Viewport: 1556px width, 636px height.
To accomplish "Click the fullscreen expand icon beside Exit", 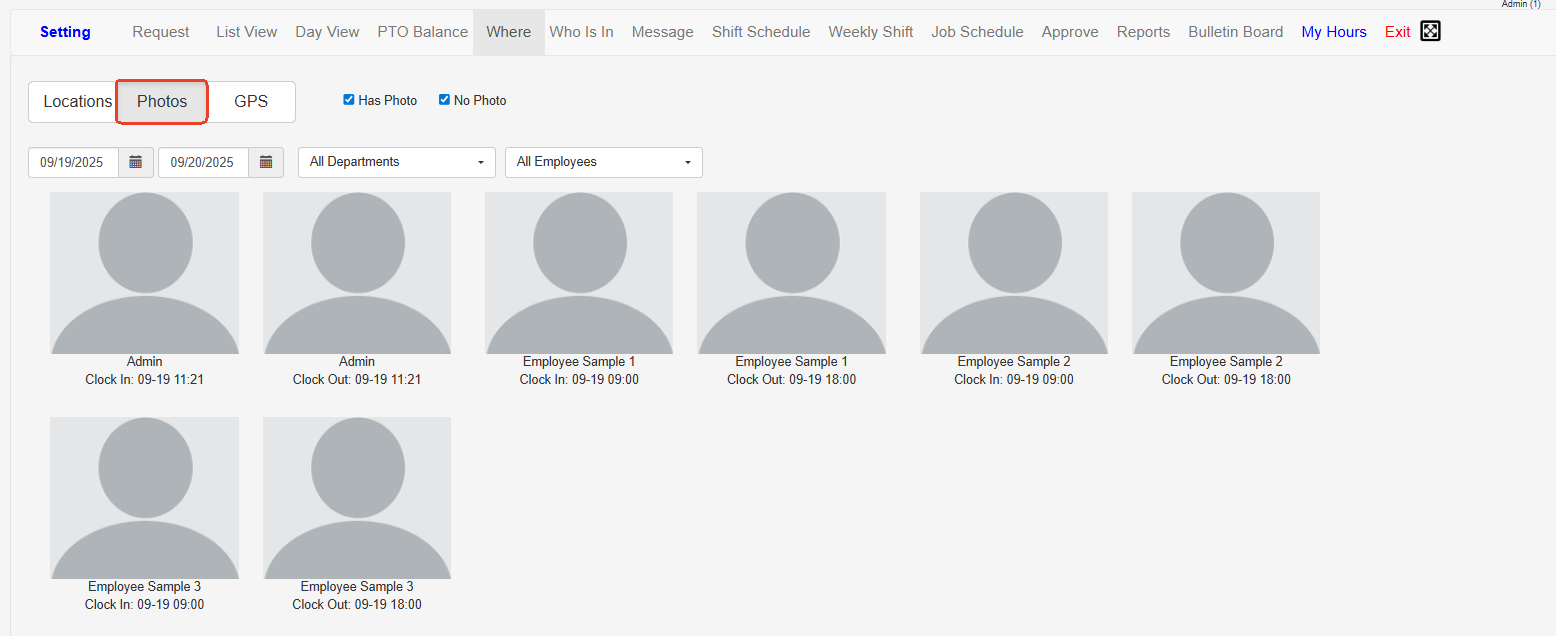I will click(x=1430, y=32).
